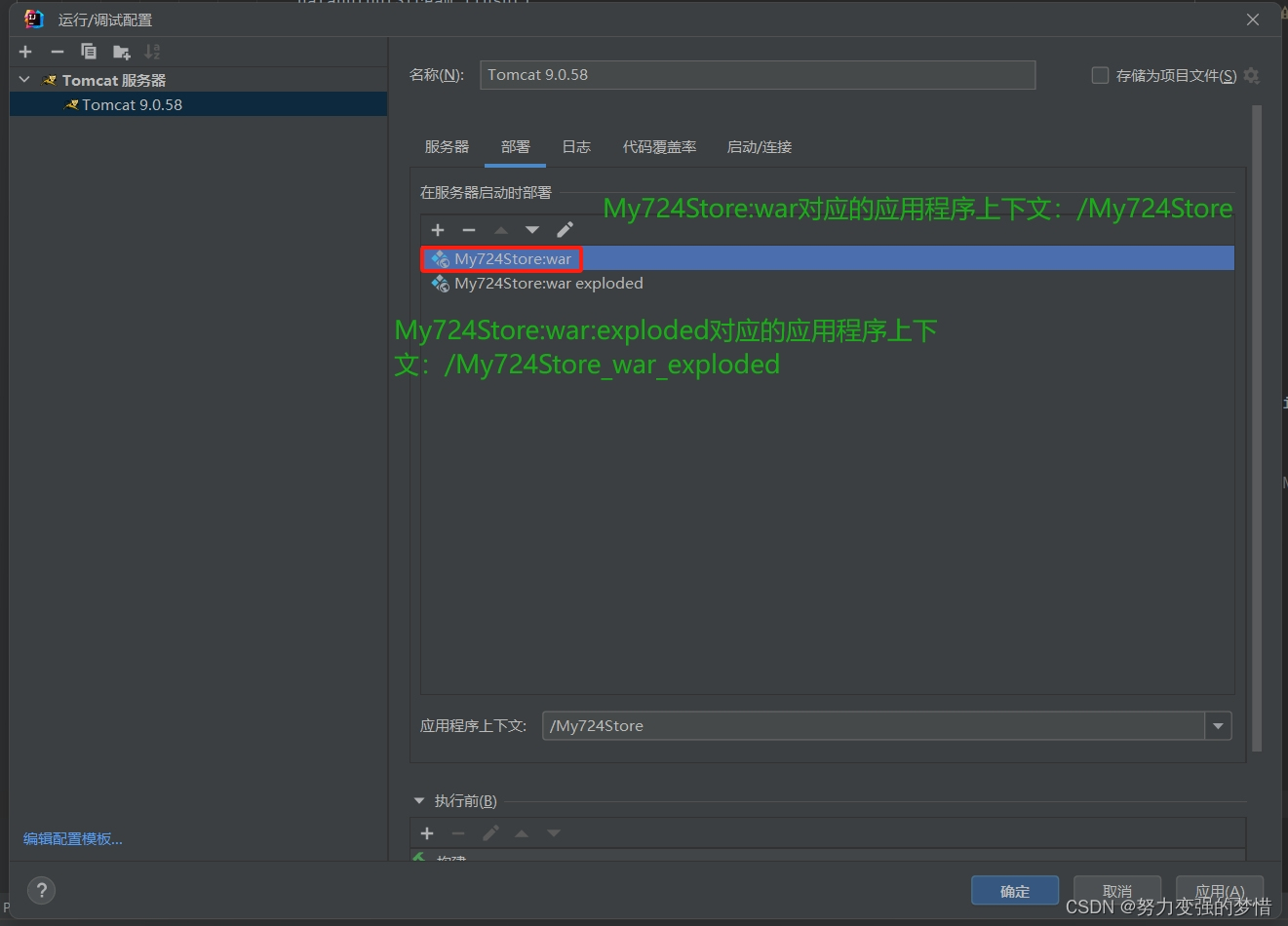Image resolution: width=1288 pixels, height=926 pixels.
Task: Click the 名称 name input field
Action: [x=758, y=75]
